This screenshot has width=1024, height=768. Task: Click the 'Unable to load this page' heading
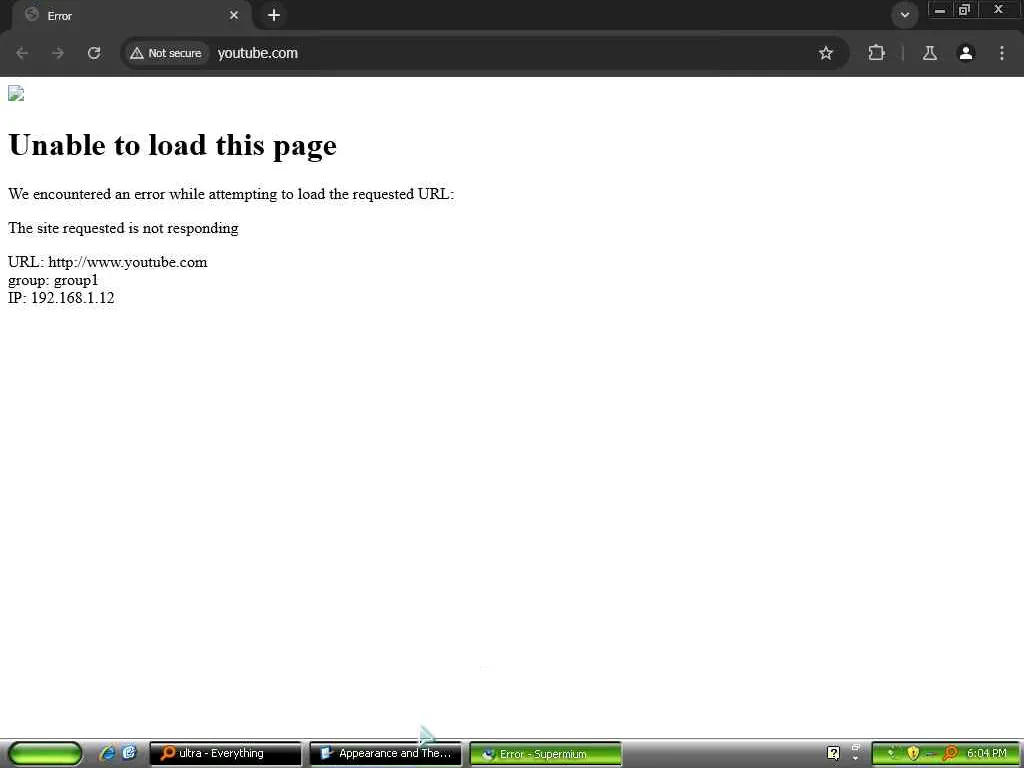pyautogui.click(x=172, y=145)
